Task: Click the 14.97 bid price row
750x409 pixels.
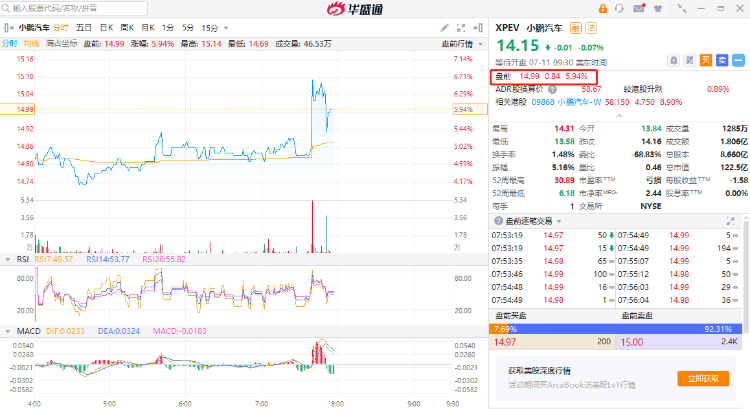Action: point(552,342)
